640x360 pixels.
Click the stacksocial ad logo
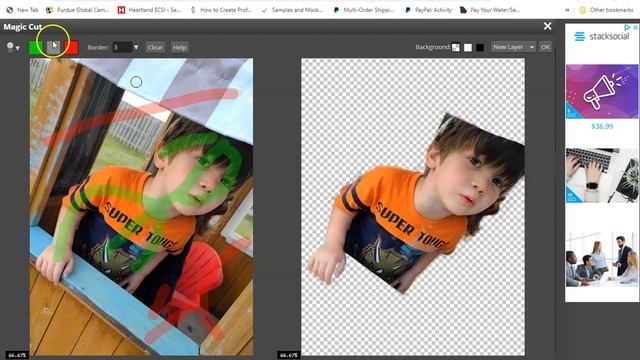point(602,37)
